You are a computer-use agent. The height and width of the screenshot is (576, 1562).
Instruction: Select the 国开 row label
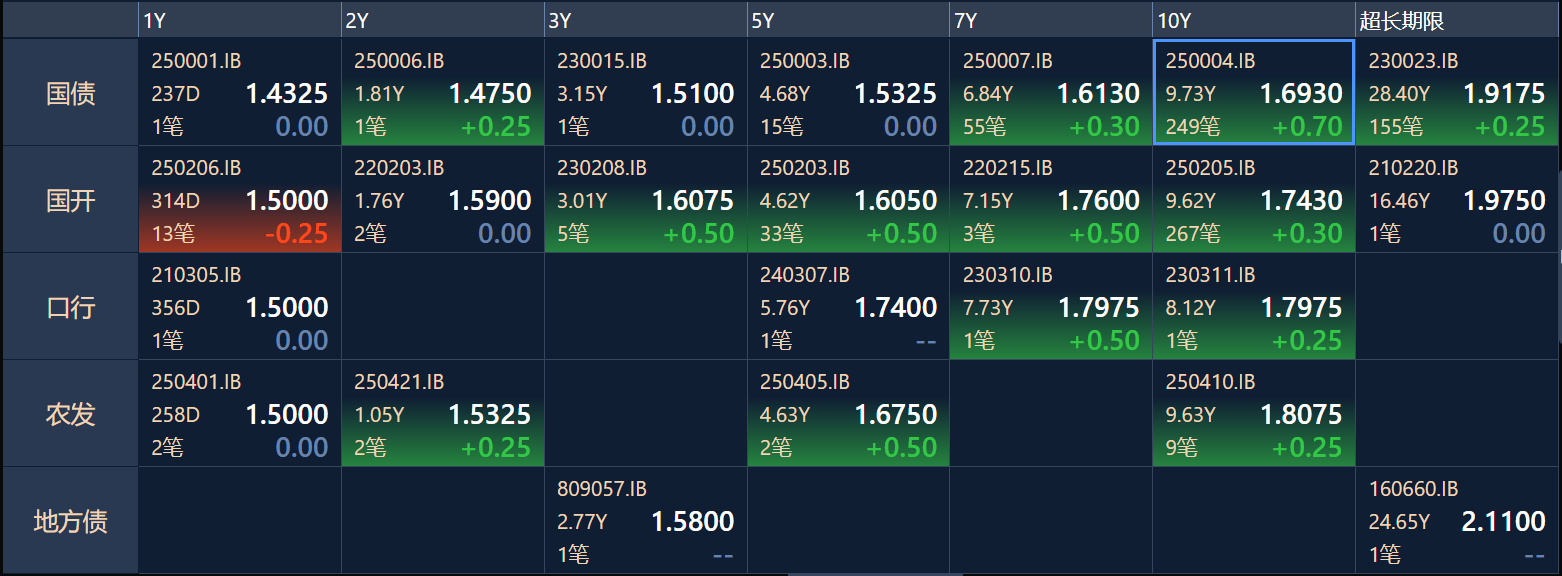coord(71,200)
